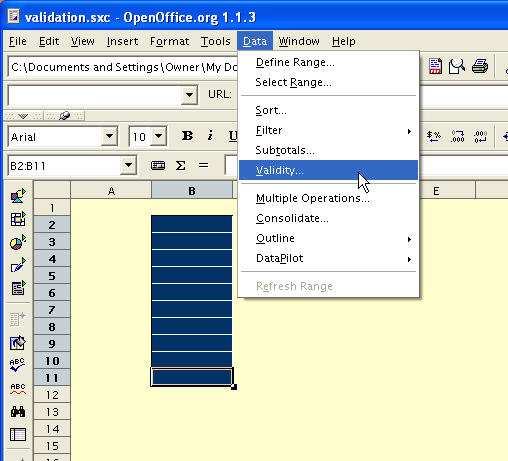This screenshot has height=461, width=508.
Task: Select row 6 header
Action: (52, 293)
